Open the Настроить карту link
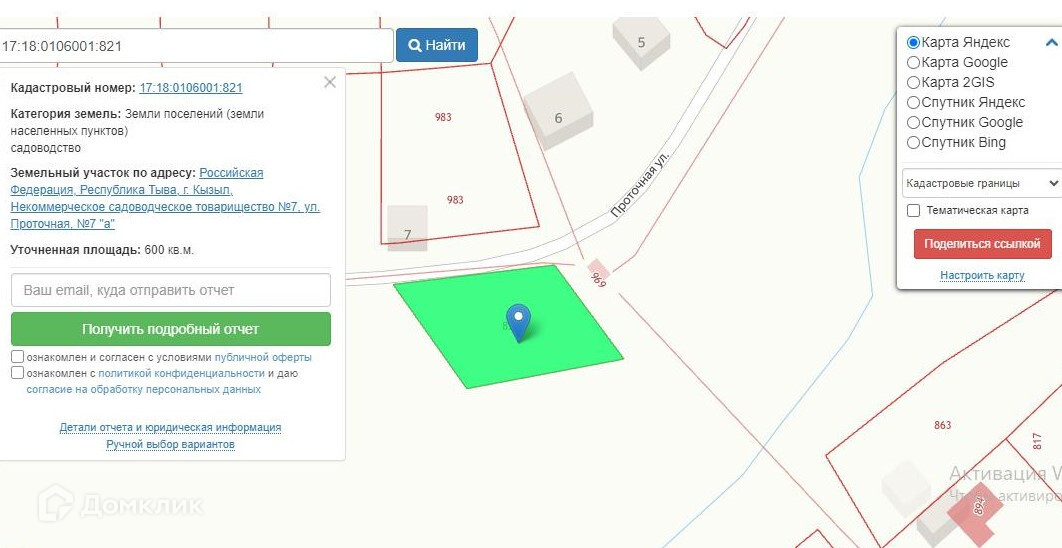1062x548 pixels. (982, 276)
